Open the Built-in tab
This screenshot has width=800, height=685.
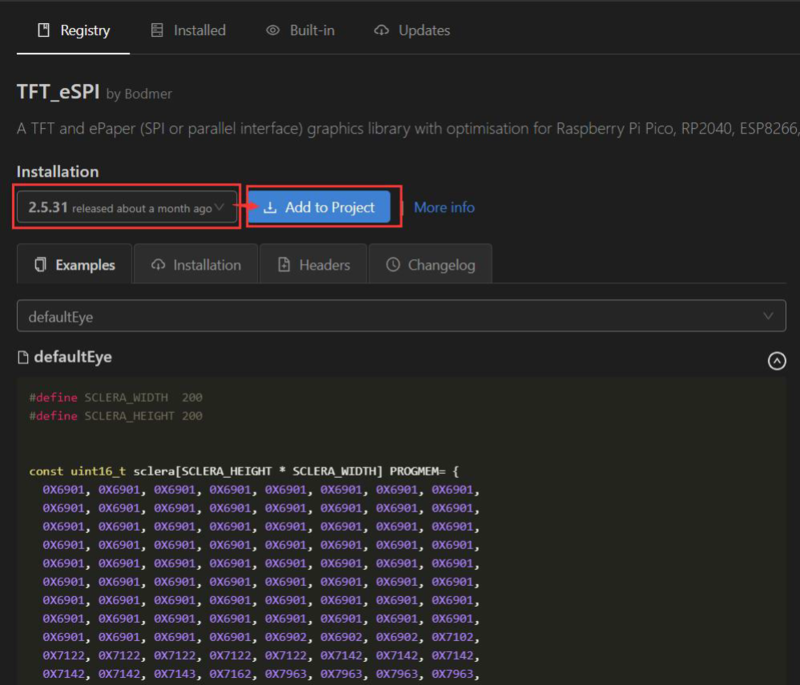point(300,31)
